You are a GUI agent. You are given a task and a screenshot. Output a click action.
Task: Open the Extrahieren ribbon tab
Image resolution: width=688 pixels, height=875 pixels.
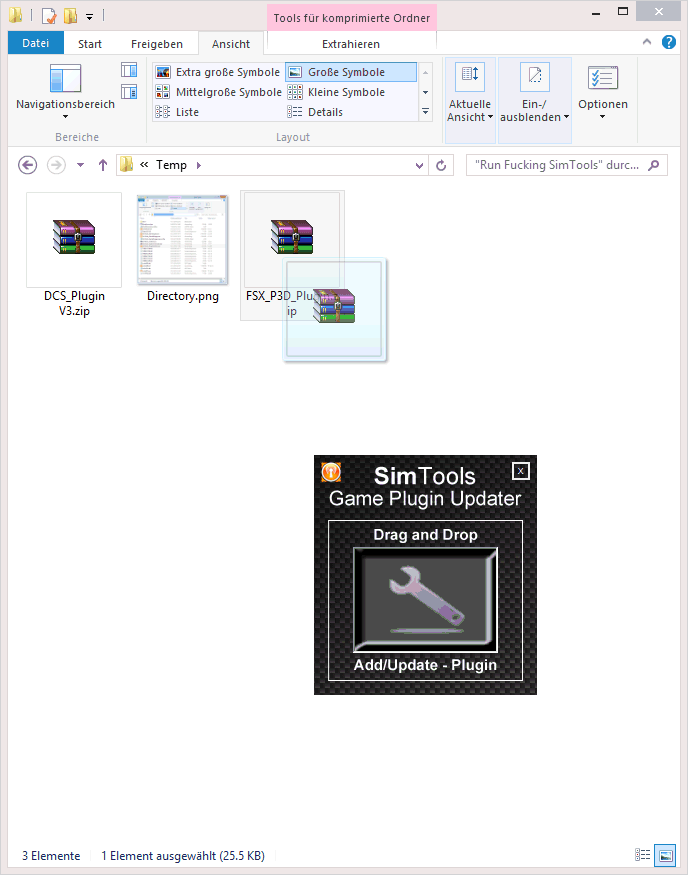tap(351, 44)
